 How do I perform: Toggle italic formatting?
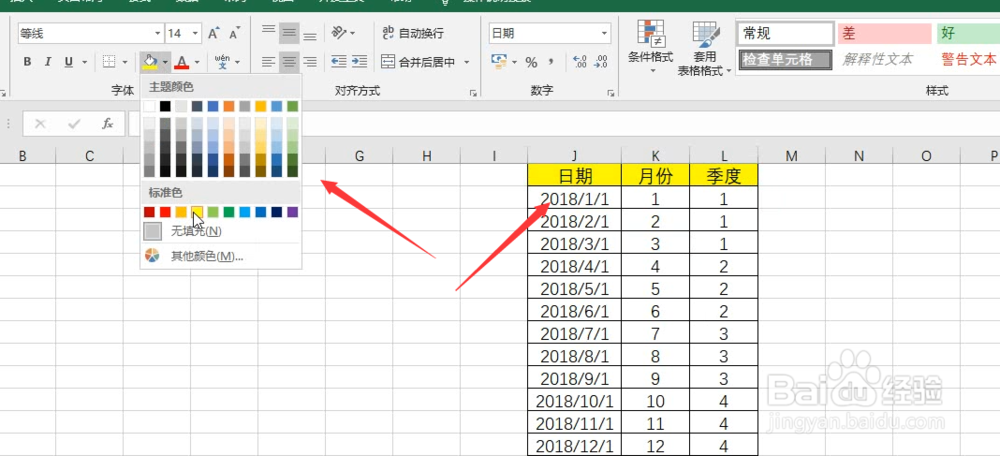47,62
